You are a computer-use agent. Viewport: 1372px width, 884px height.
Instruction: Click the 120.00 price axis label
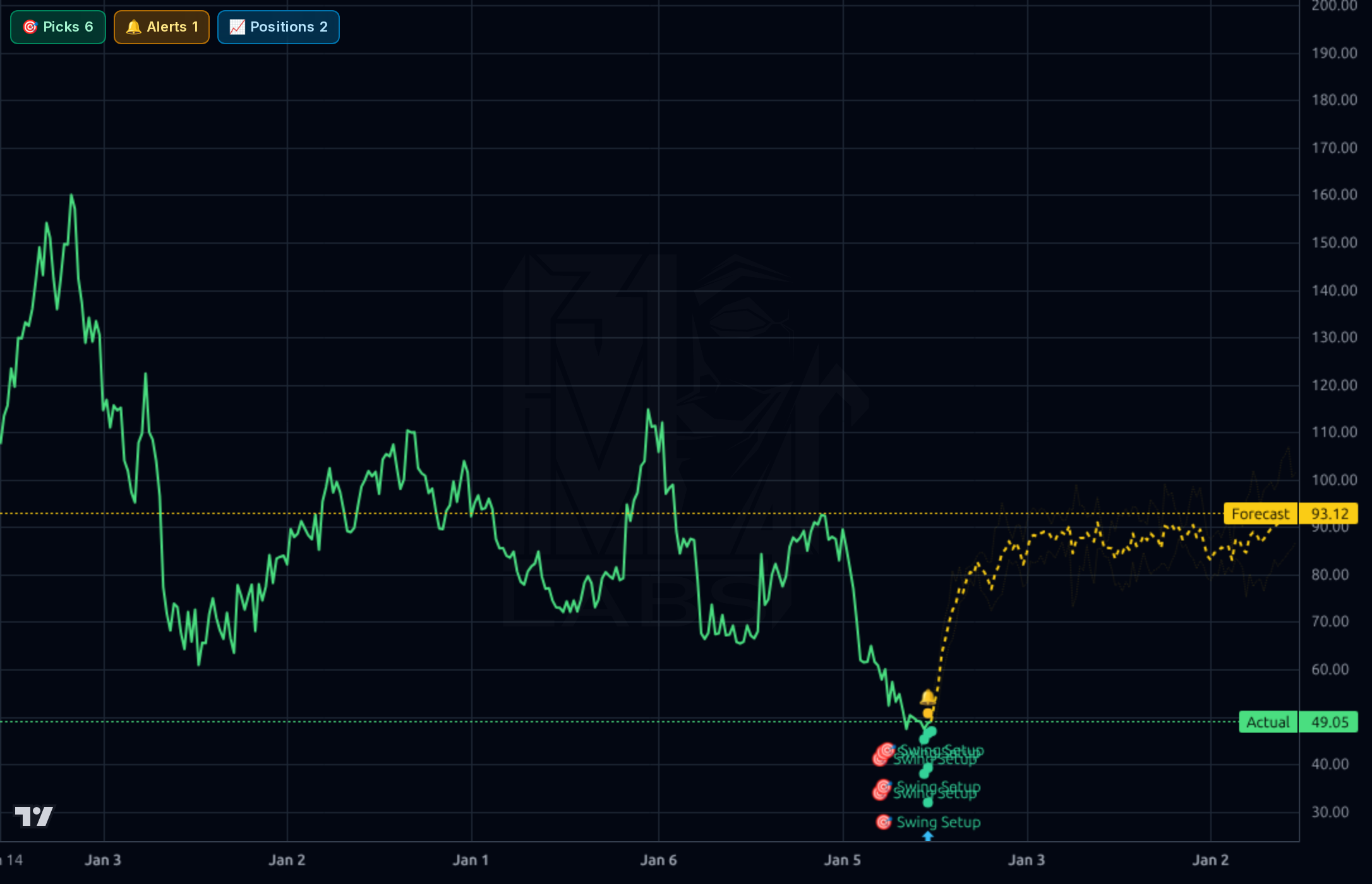tap(1334, 385)
